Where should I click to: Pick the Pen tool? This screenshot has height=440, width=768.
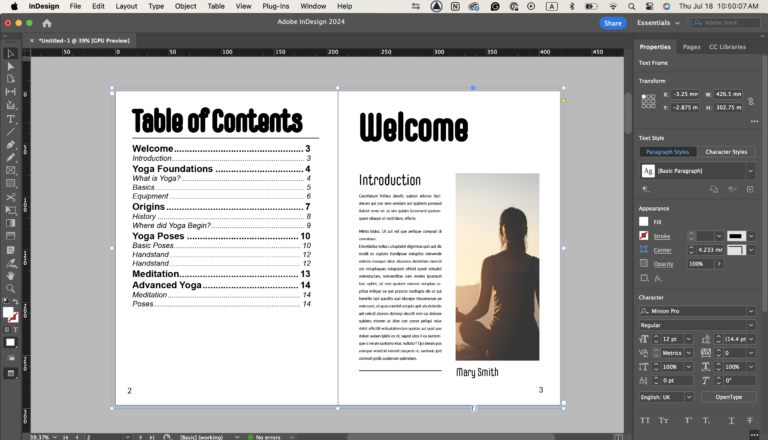10,144
